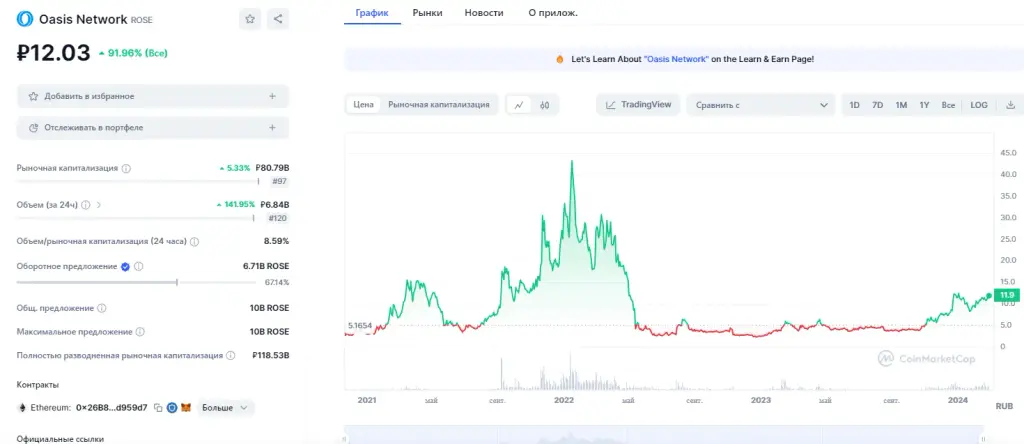Set chart range to 1M
The width and height of the screenshot is (1024, 444).
901,104
